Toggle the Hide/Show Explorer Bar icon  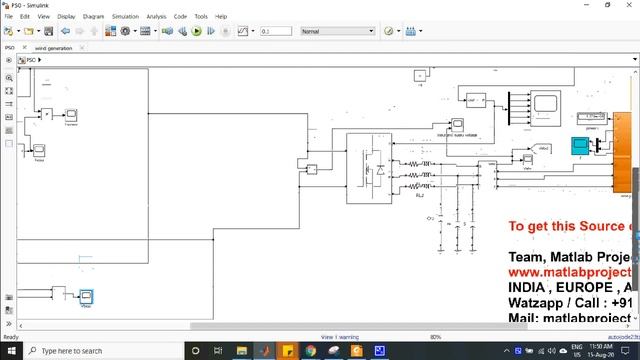(x=9, y=60)
